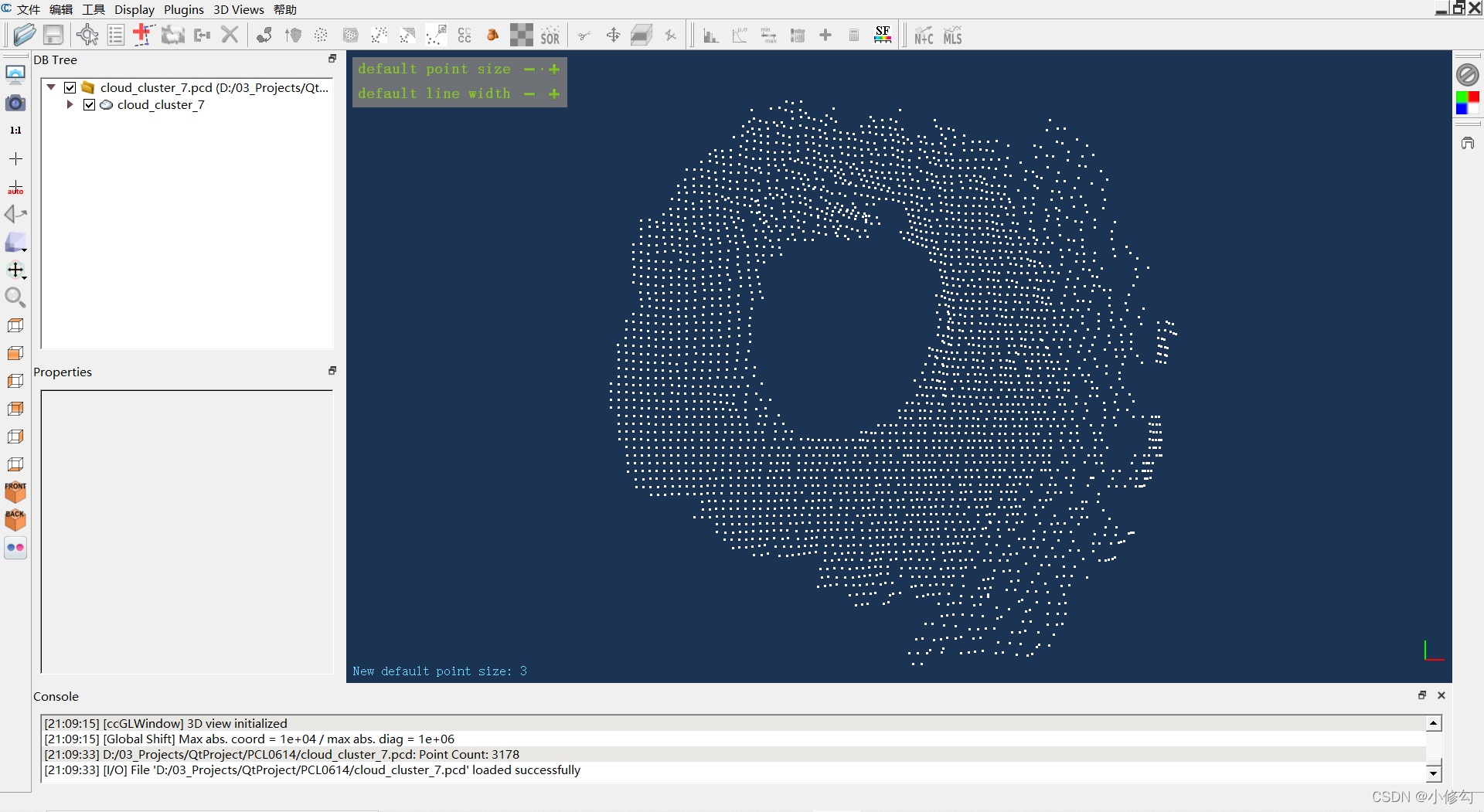
Task: Open the 编辑 menu
Action: pos(61,9)
